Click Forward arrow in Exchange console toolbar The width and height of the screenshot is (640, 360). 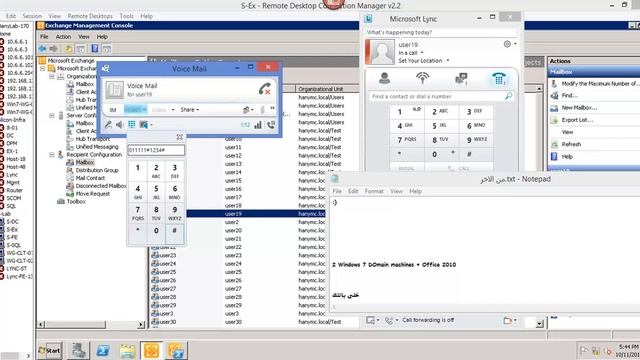[53, 49]
